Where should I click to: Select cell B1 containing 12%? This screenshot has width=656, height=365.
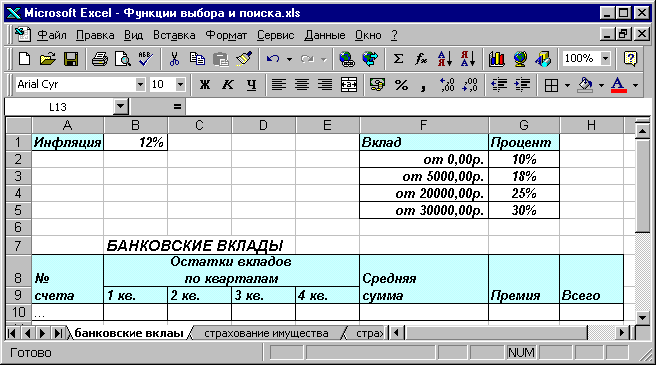pyautogui.click(x=135, y=142)
